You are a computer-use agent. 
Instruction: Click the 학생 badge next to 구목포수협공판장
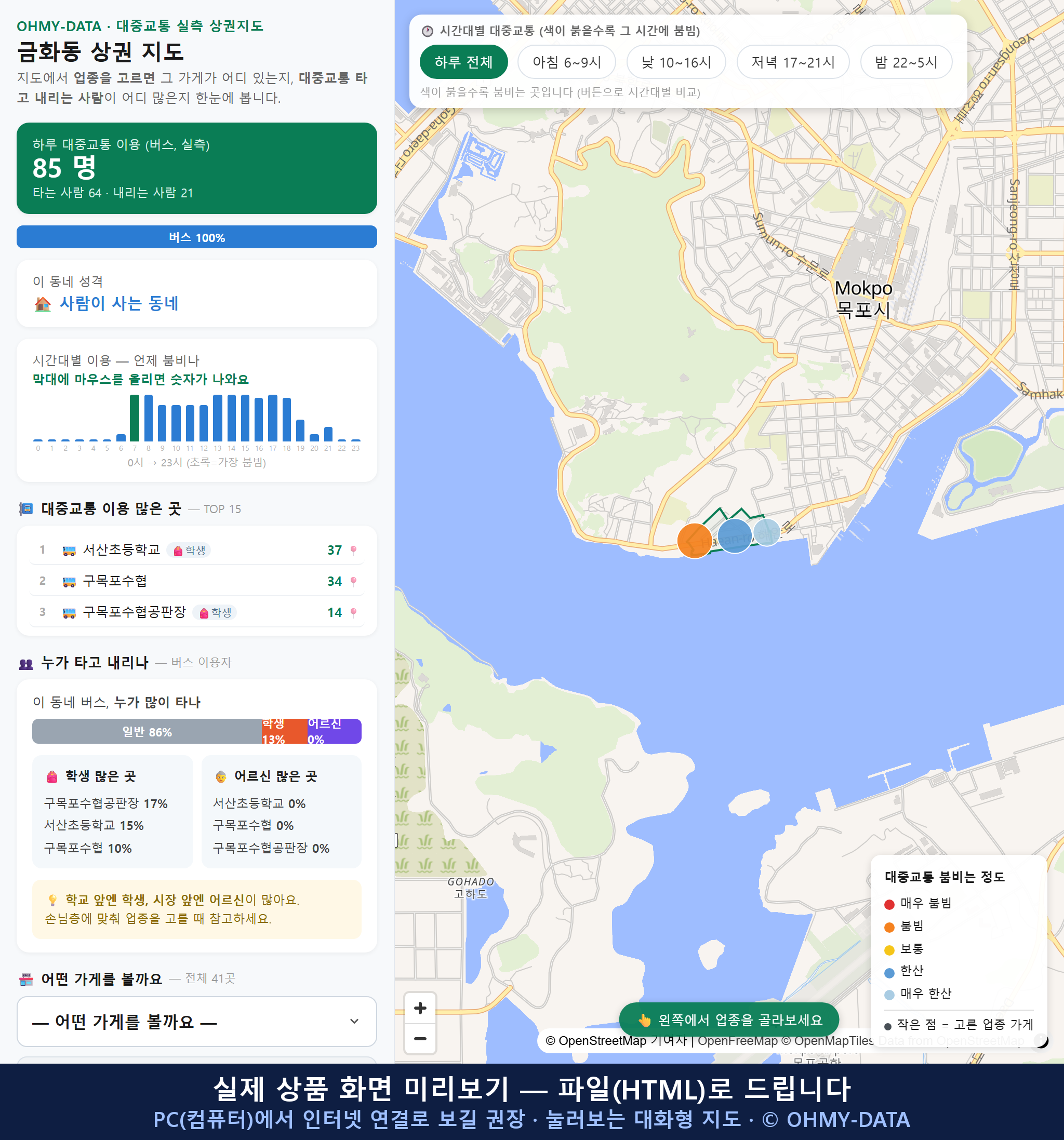tap(215, 612)
